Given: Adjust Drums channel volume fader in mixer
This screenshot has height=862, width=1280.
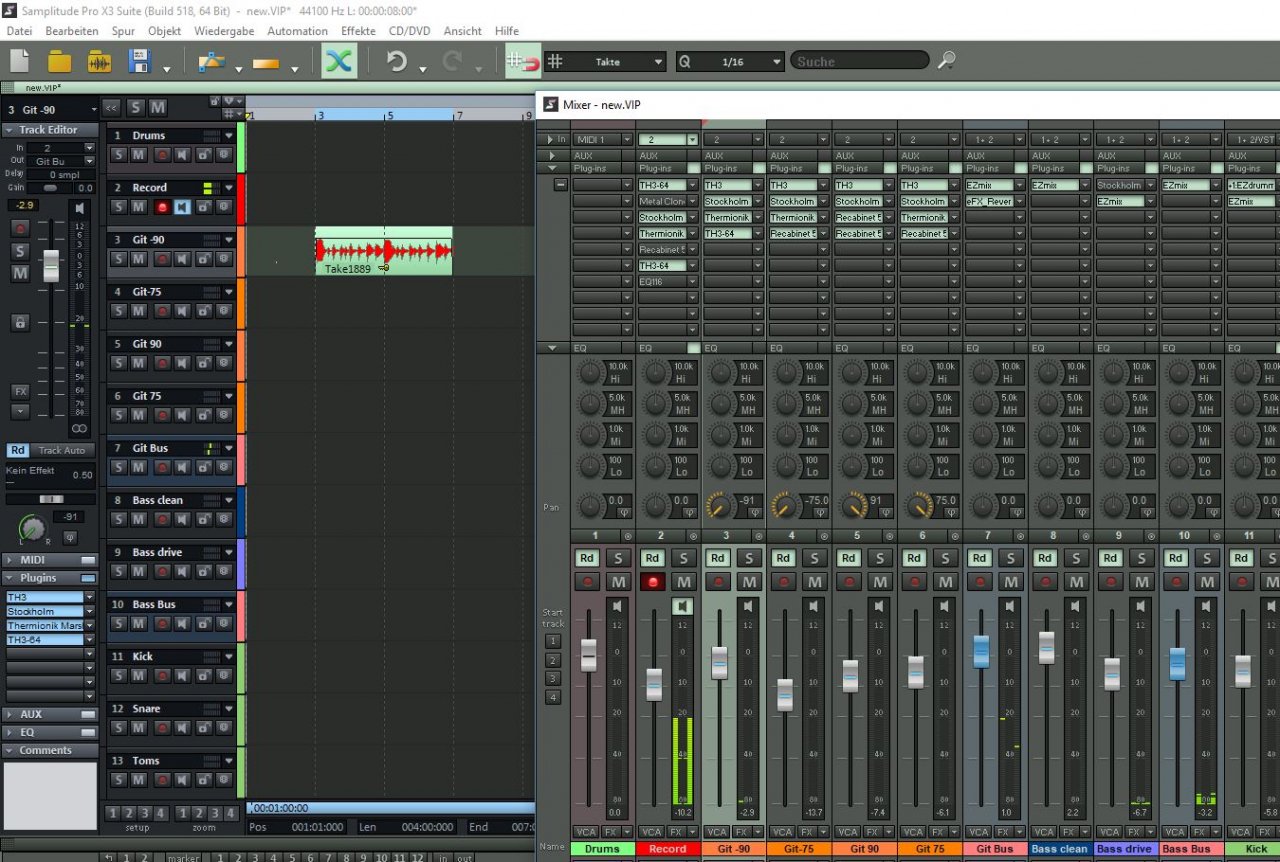Looking at the screenshot, I should (588, 655).
